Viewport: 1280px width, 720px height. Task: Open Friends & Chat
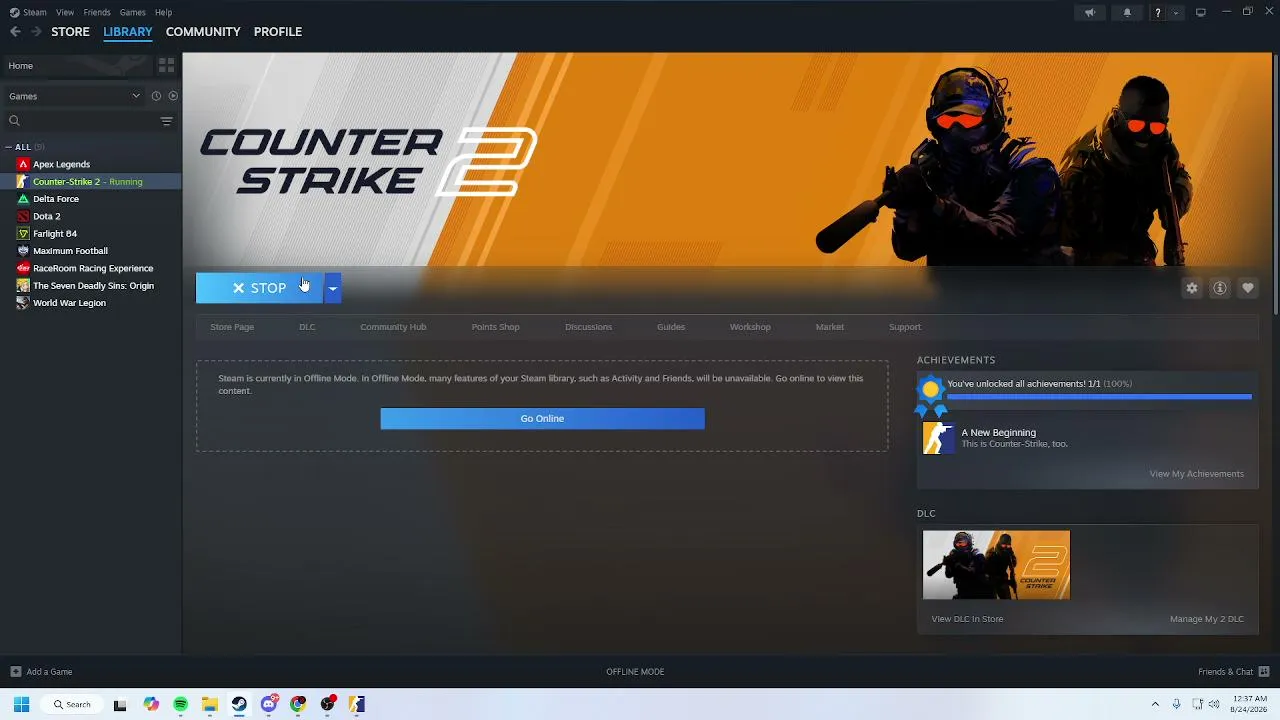[1233, 672]
